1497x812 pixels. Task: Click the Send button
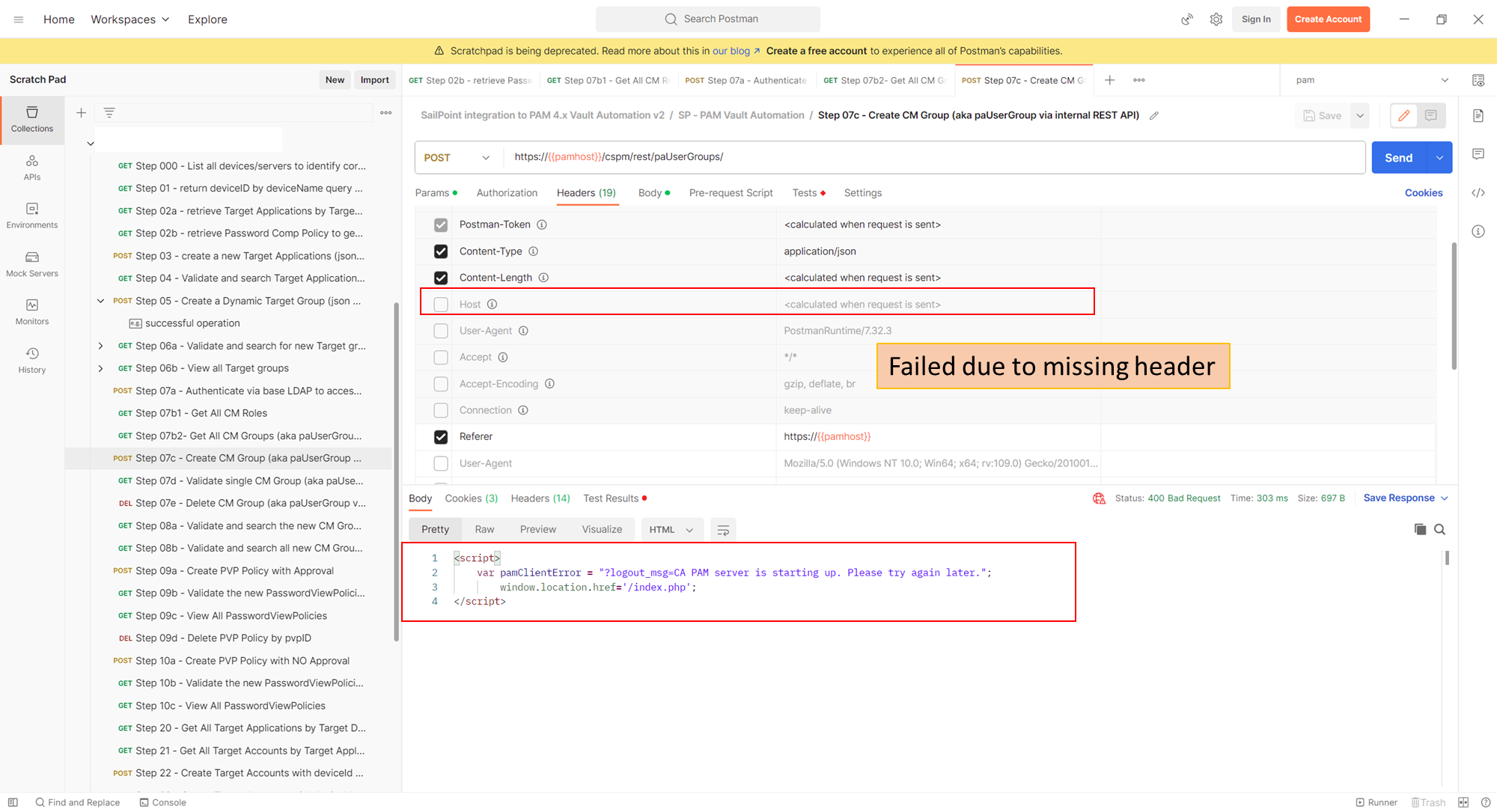pos(1399,157)
